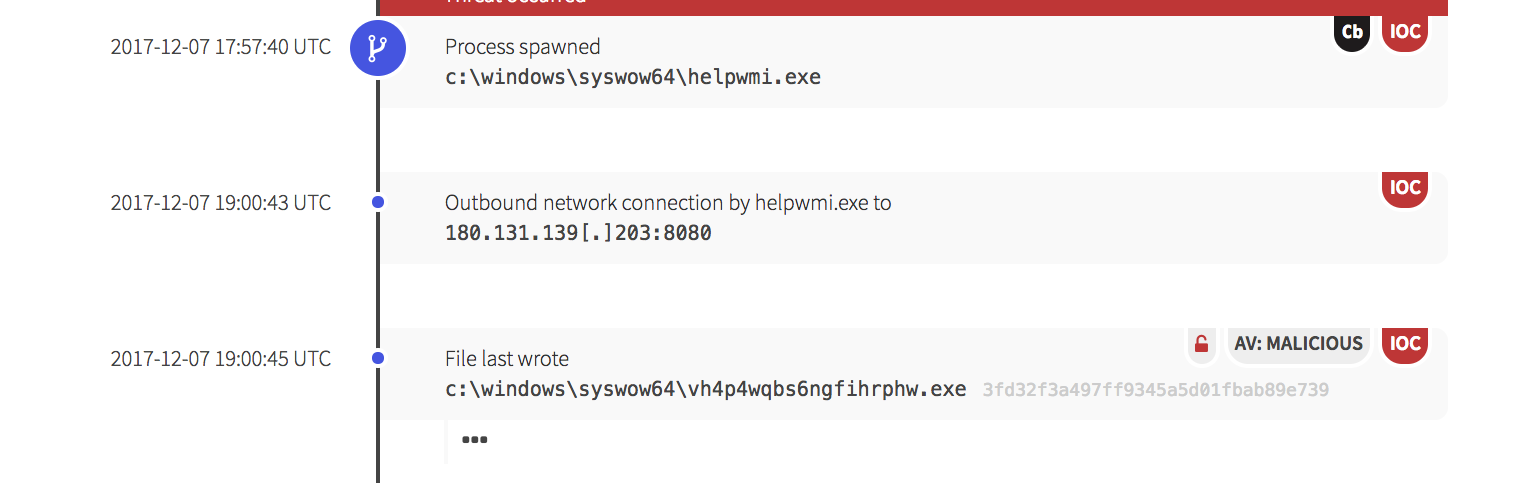
Task: Click timeline dot for 19:00:43 UTC event
Action: pyautogui.click(x=378, y=202)
